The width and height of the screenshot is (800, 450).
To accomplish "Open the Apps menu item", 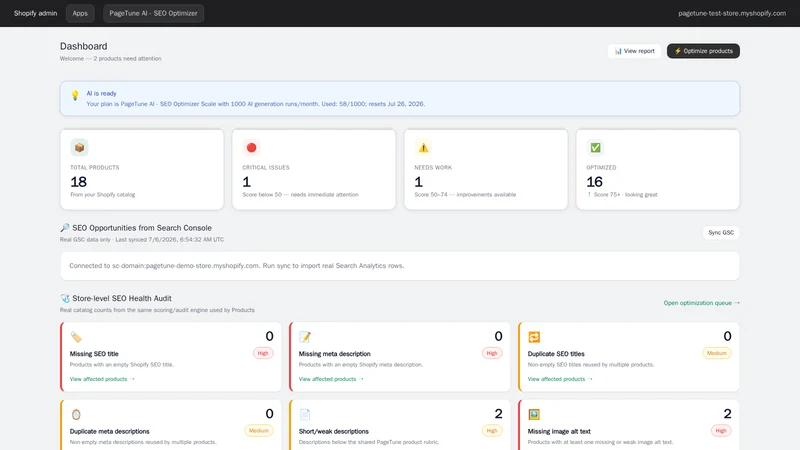I will point(80,13).
